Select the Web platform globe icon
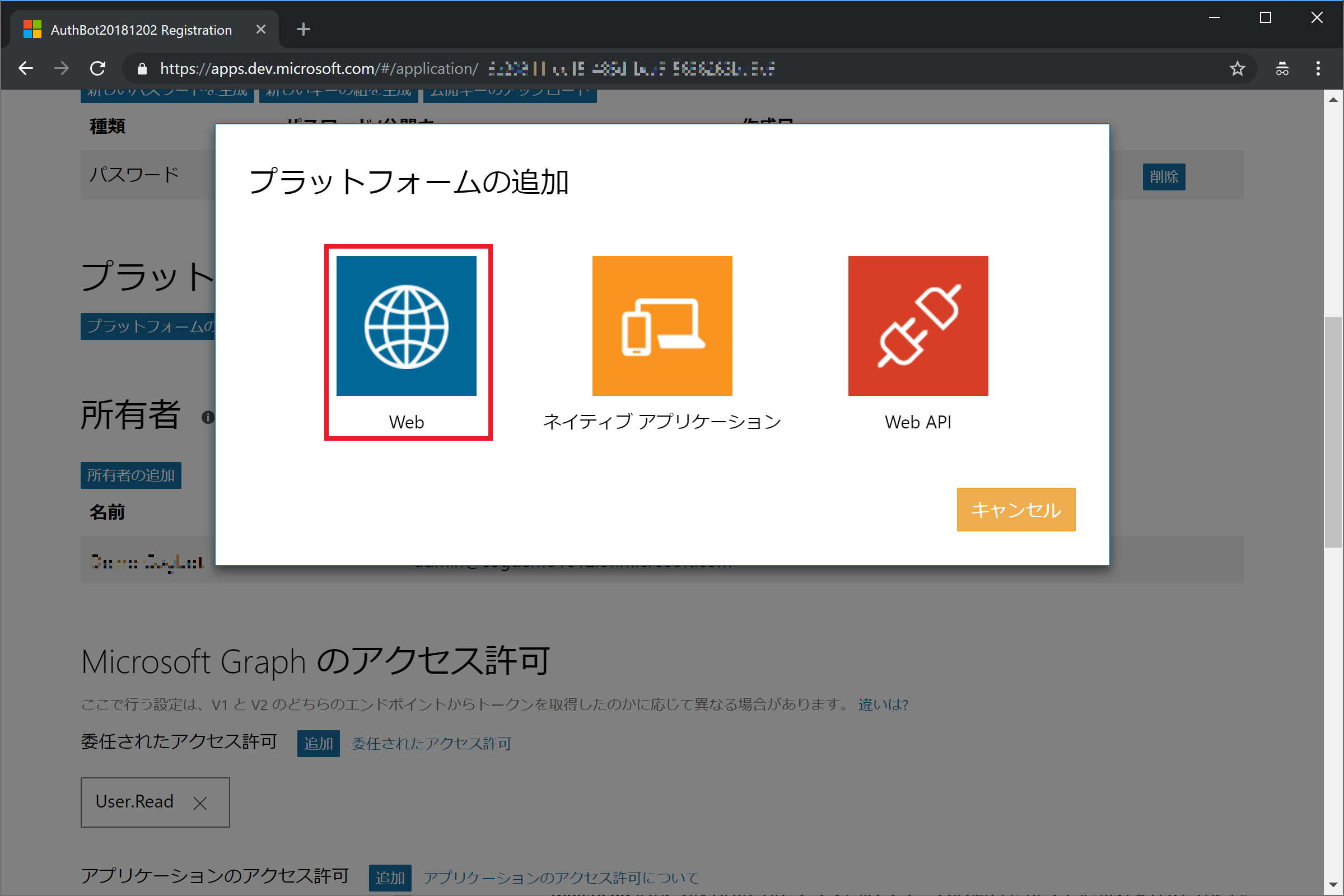Viewport: 1344px width, 896px height. coord(407,326)
